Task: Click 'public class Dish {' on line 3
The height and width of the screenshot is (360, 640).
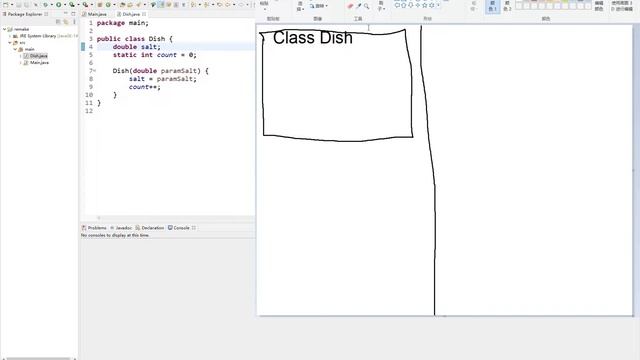Action: [135, 39]
